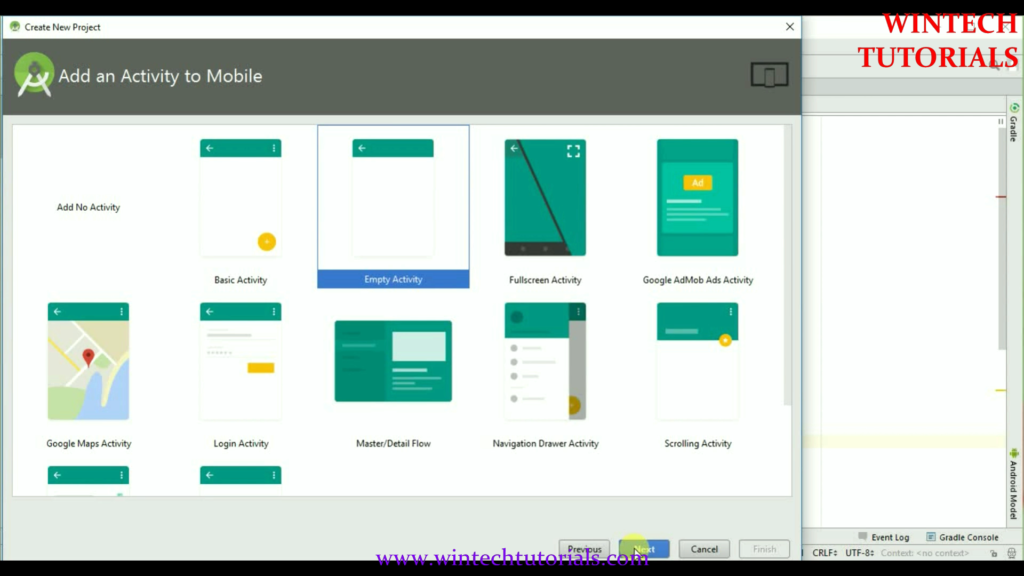Open the Android Model tool window tab

click(x=1014, y=484)
